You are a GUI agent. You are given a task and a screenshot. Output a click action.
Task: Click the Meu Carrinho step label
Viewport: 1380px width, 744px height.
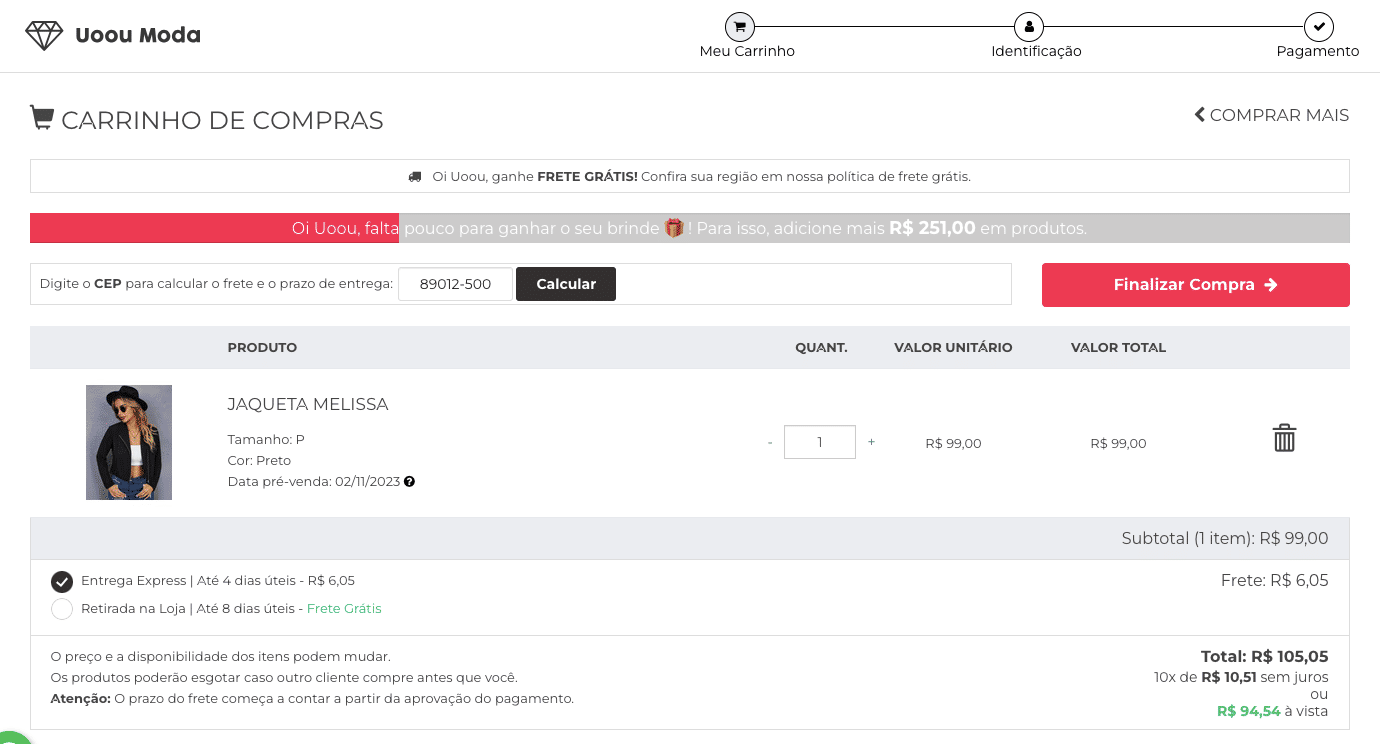click(747, 51)
